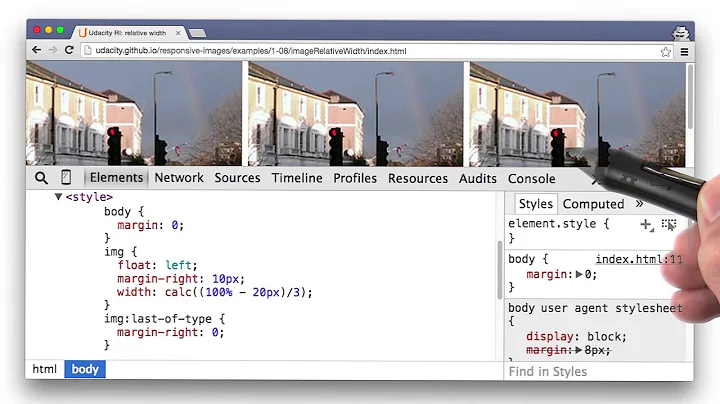720x404 pixels.
Task: Click the Elements panel vertical scrollbar
Action: tap(500, 270)
